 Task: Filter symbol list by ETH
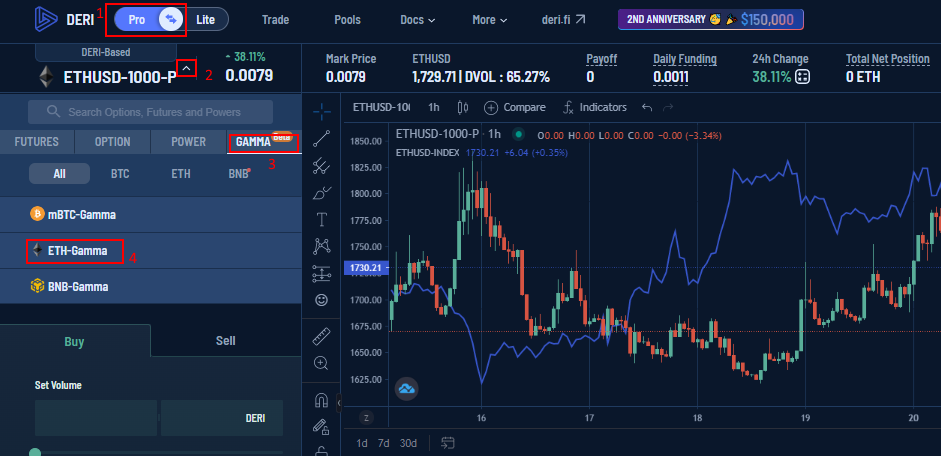pos(181,174)
